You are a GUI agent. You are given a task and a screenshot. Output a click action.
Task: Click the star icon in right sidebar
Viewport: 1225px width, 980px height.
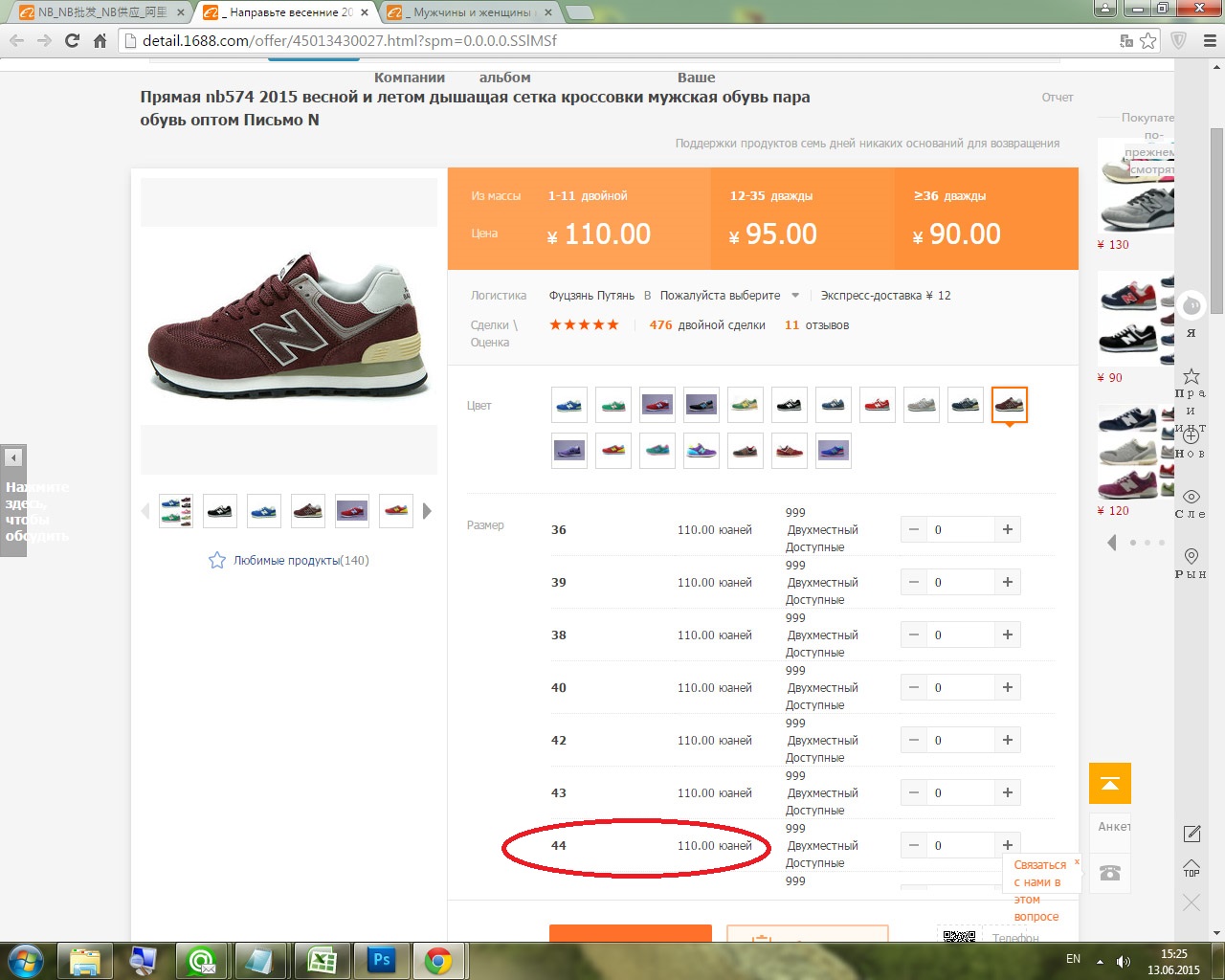click(1192, 376)
